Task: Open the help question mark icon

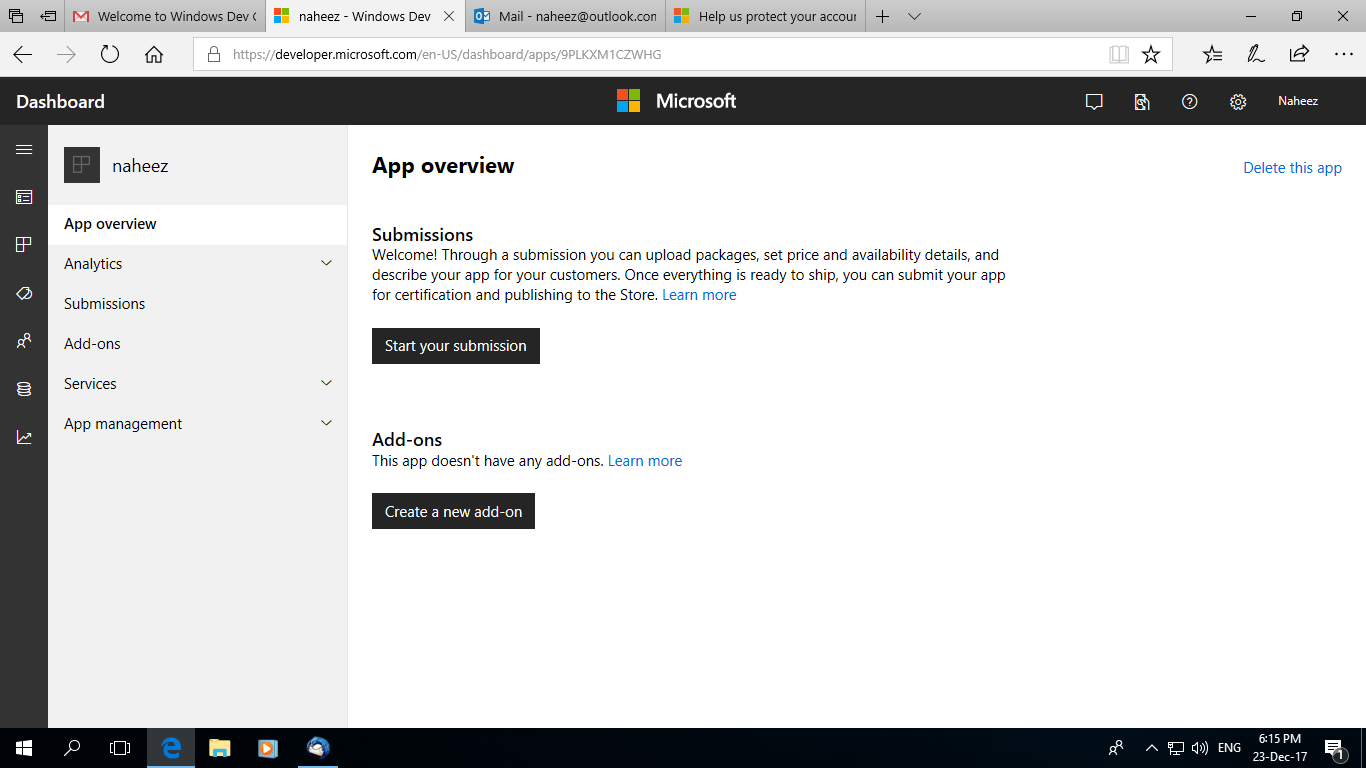Action: click(1189, 101)
